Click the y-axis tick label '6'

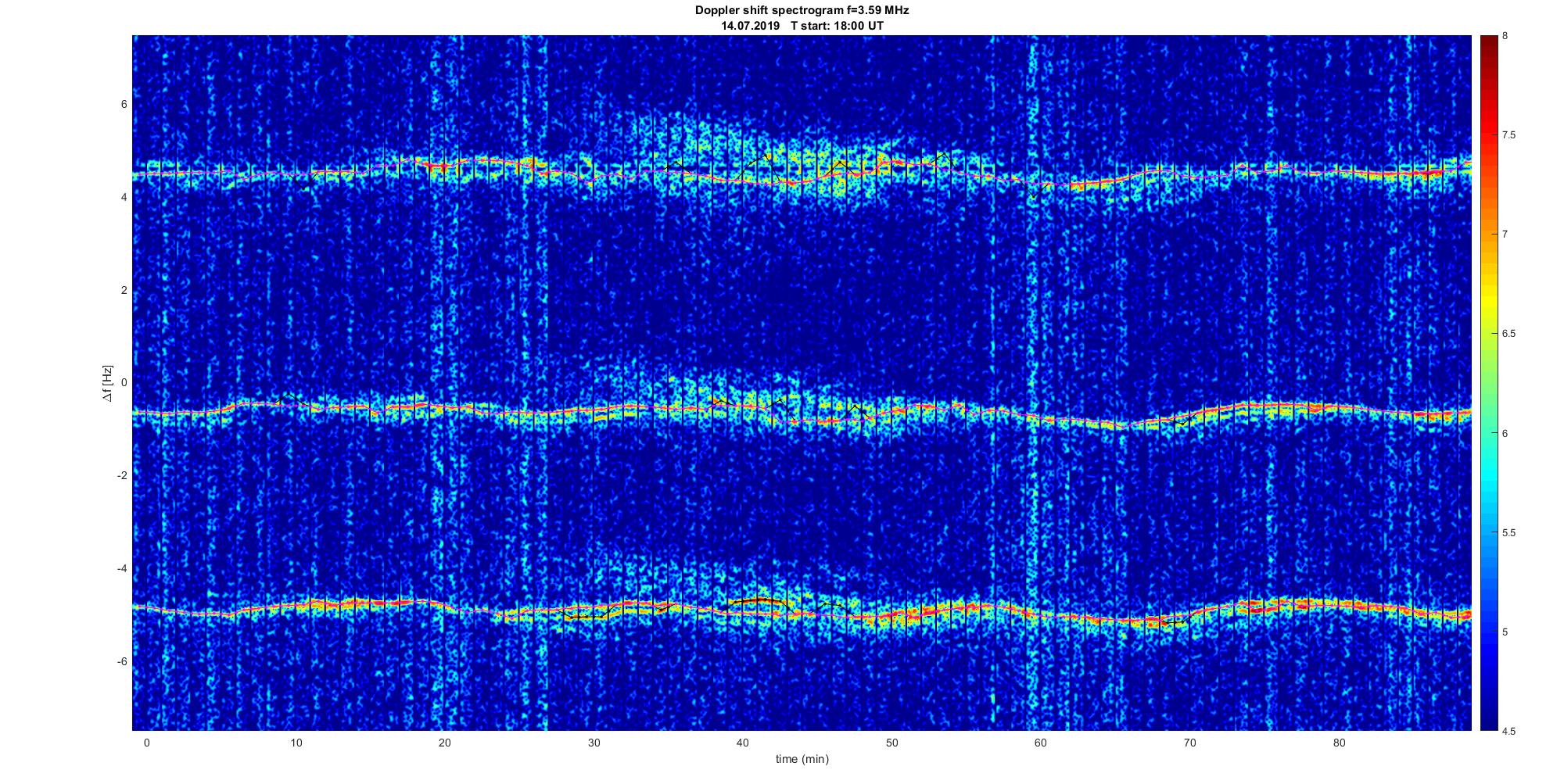coord(124,104)
